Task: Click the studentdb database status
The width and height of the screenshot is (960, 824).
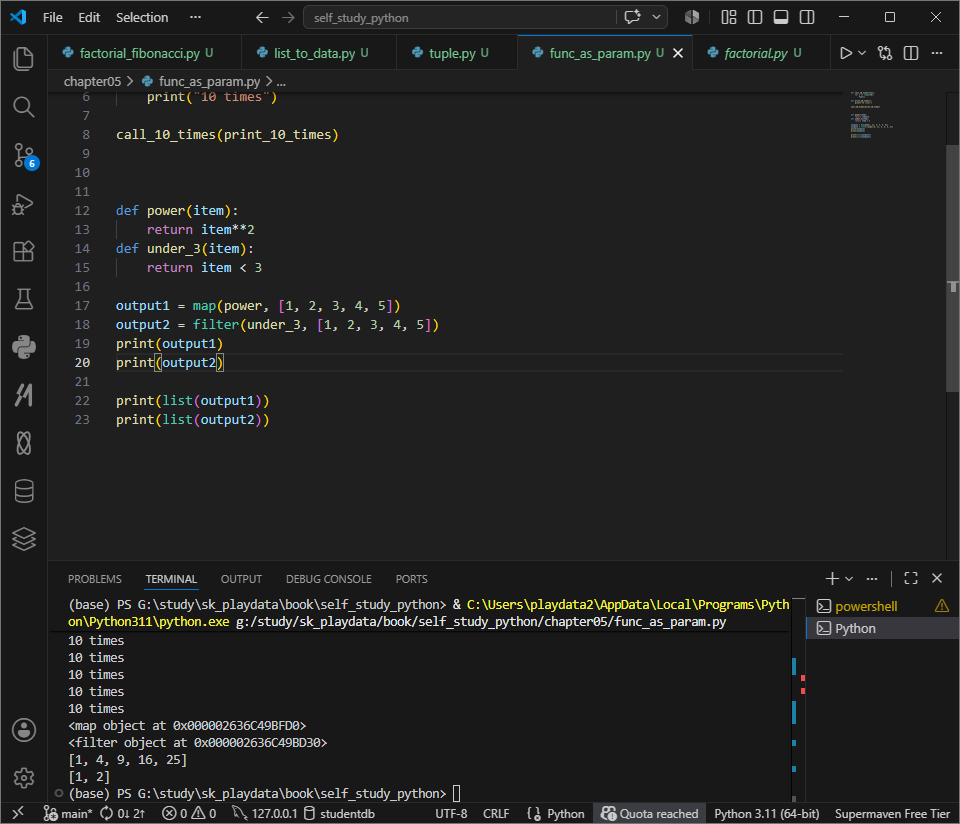Action: pos(340,813)
